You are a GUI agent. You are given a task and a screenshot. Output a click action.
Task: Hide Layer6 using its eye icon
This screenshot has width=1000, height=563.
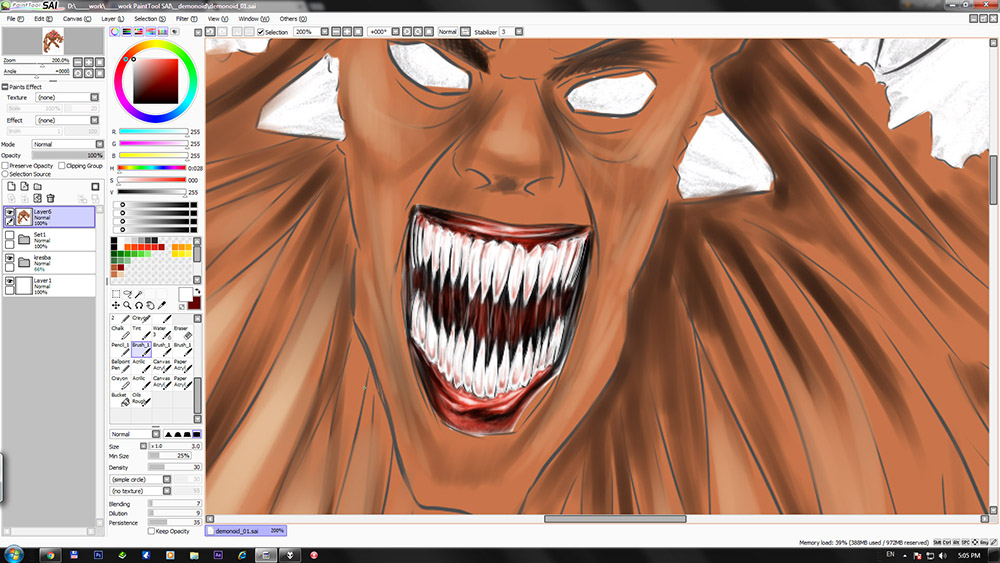click(x=10, y=212)
